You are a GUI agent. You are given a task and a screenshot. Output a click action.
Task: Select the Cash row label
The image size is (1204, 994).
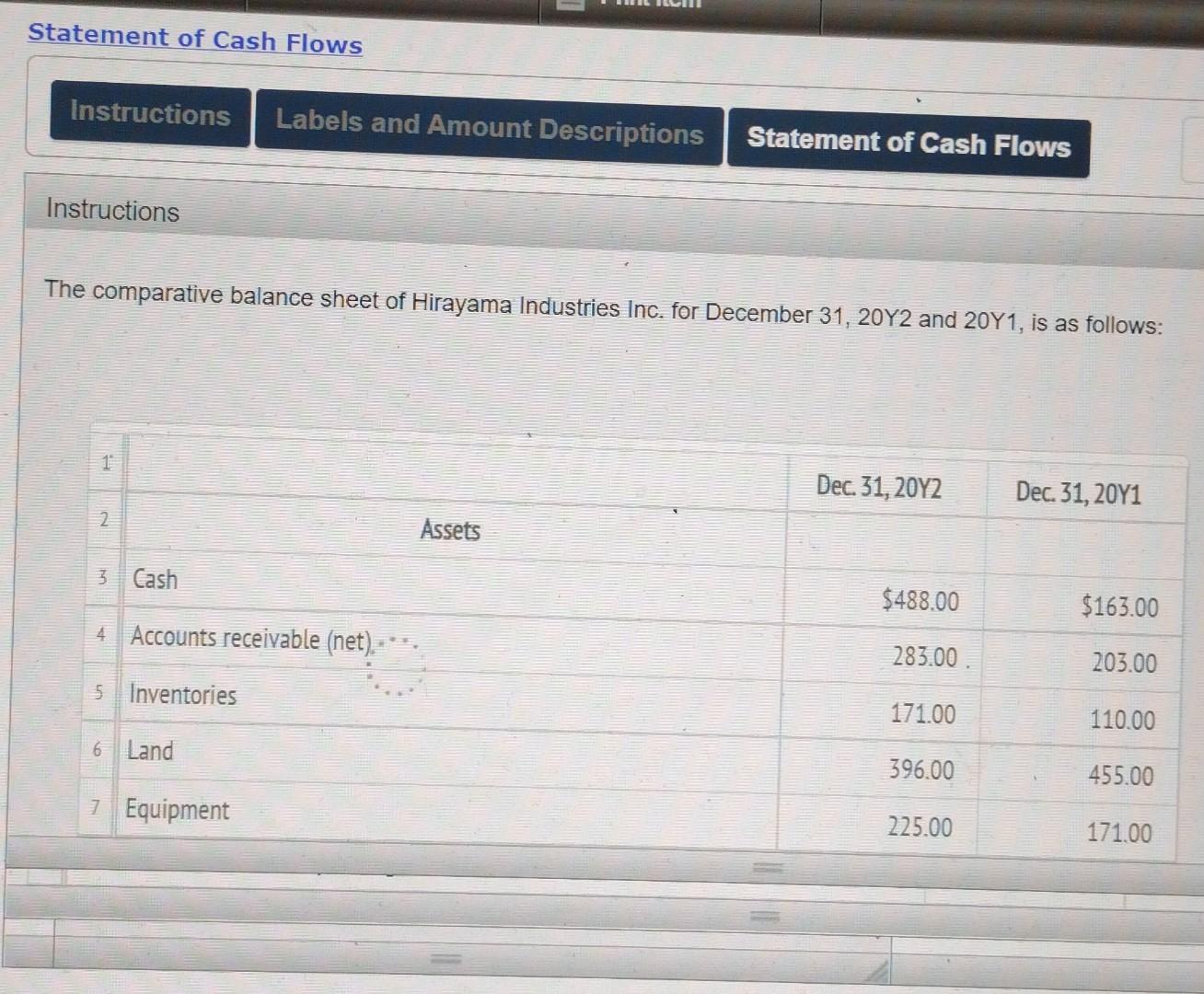[x=155, y=579]
